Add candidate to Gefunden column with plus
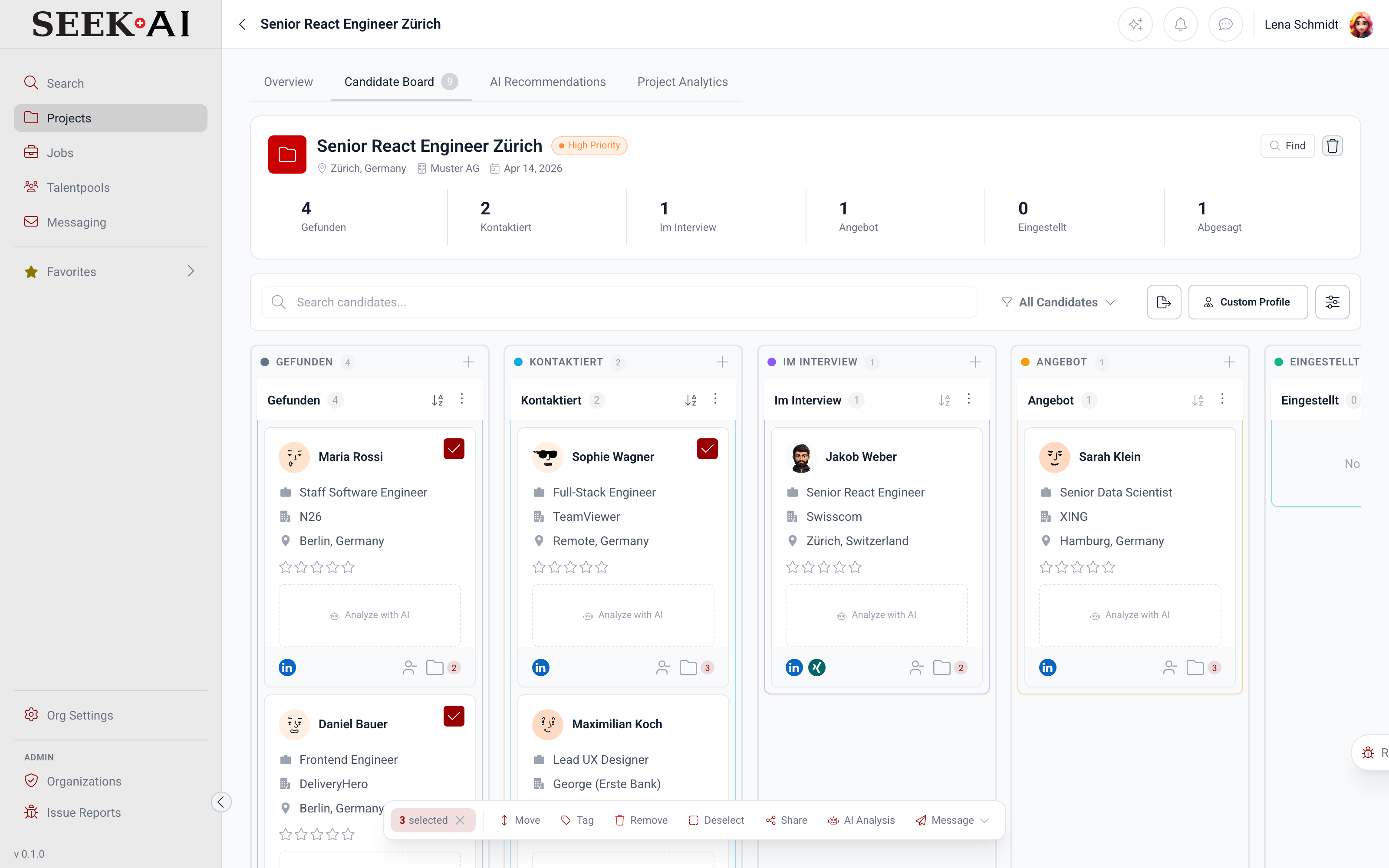The height and width of the screenshot is (868, 1389). click(468, 362)
